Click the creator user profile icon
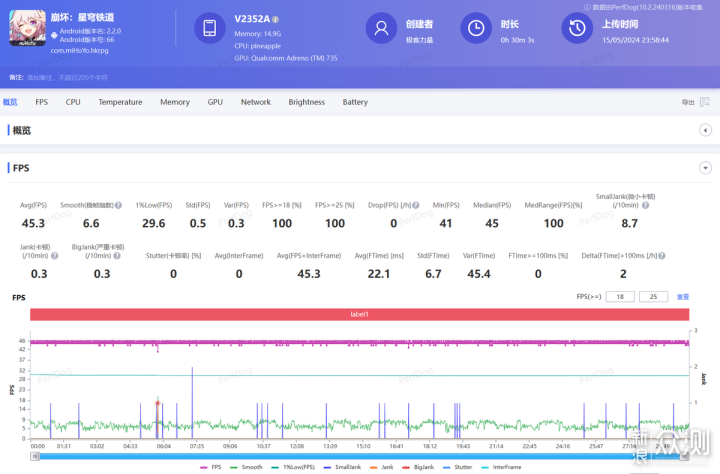The width and height of the screenshot is (720, 474). (380, 29)
